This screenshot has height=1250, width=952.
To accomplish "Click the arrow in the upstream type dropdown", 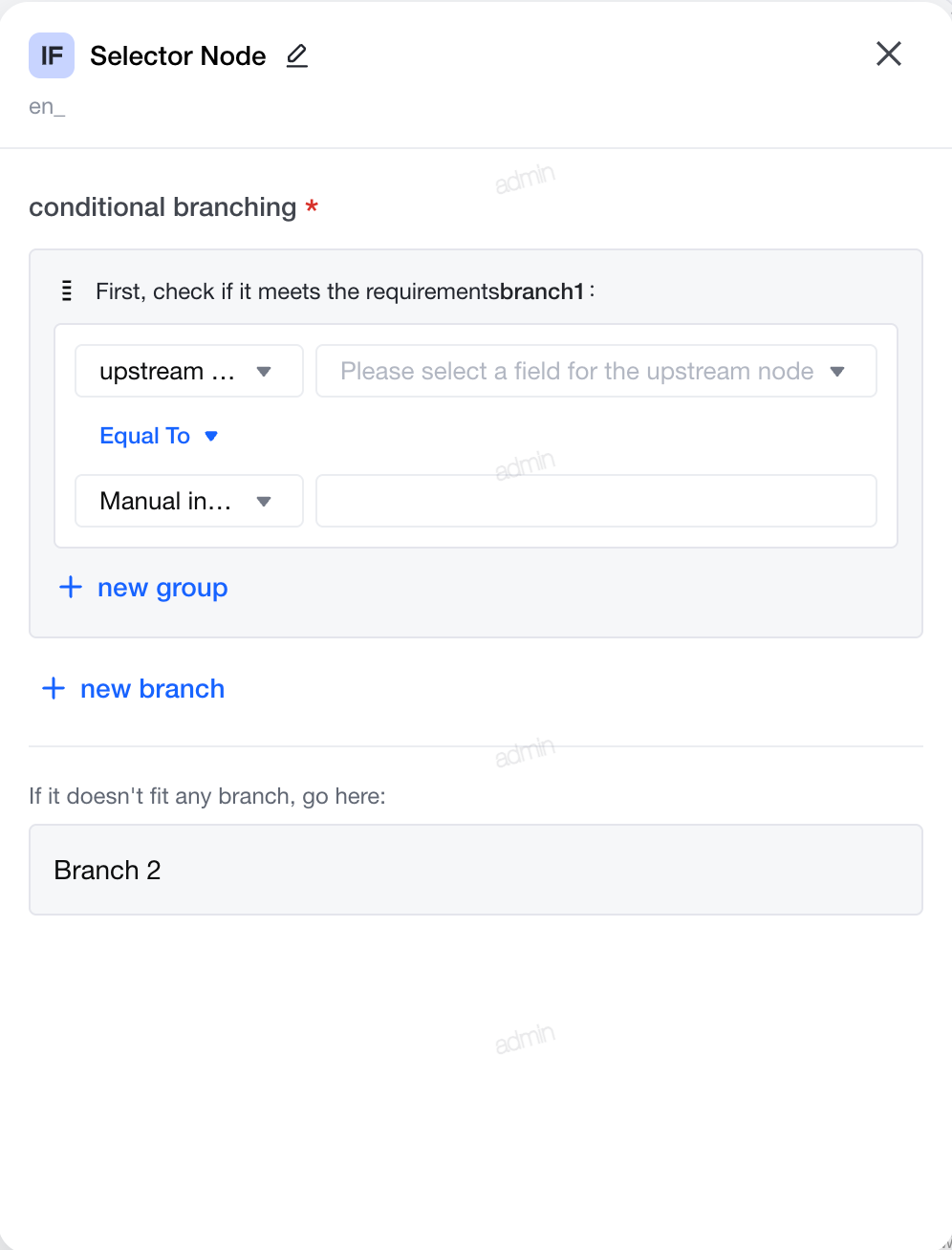I will [265, 372].
